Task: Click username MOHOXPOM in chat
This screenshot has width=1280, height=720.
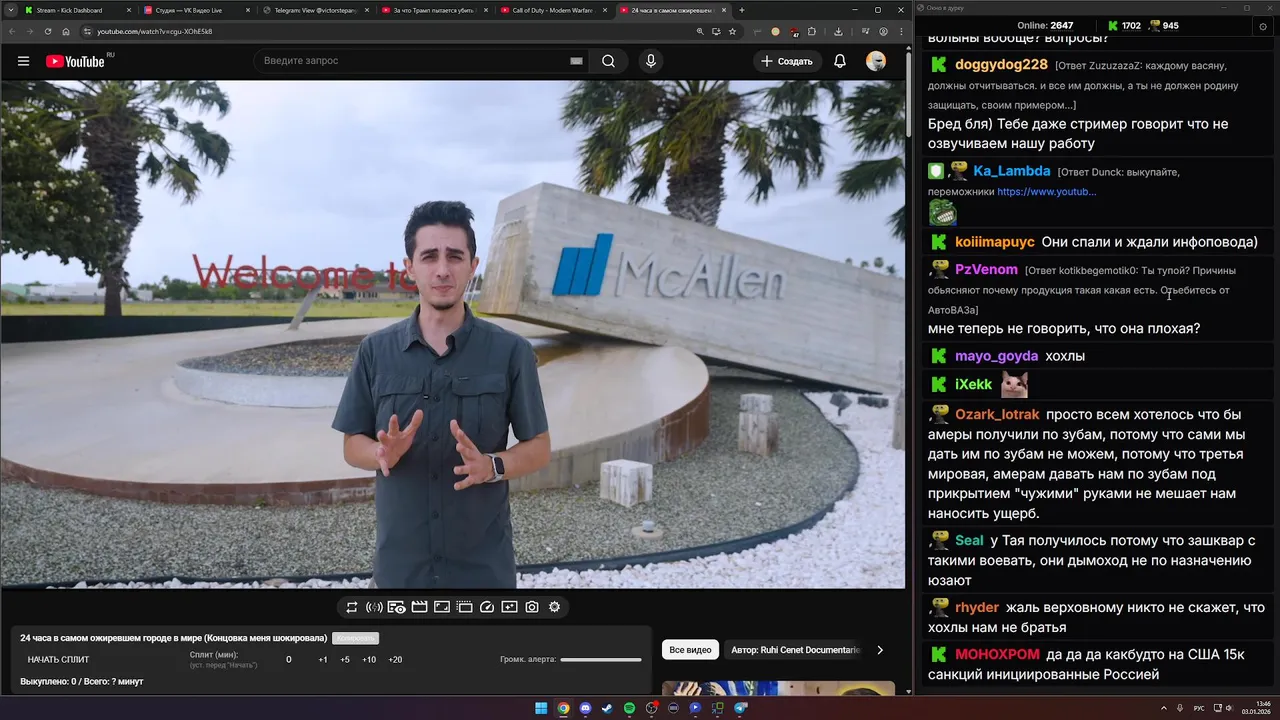Action: [x=997, y=654]
